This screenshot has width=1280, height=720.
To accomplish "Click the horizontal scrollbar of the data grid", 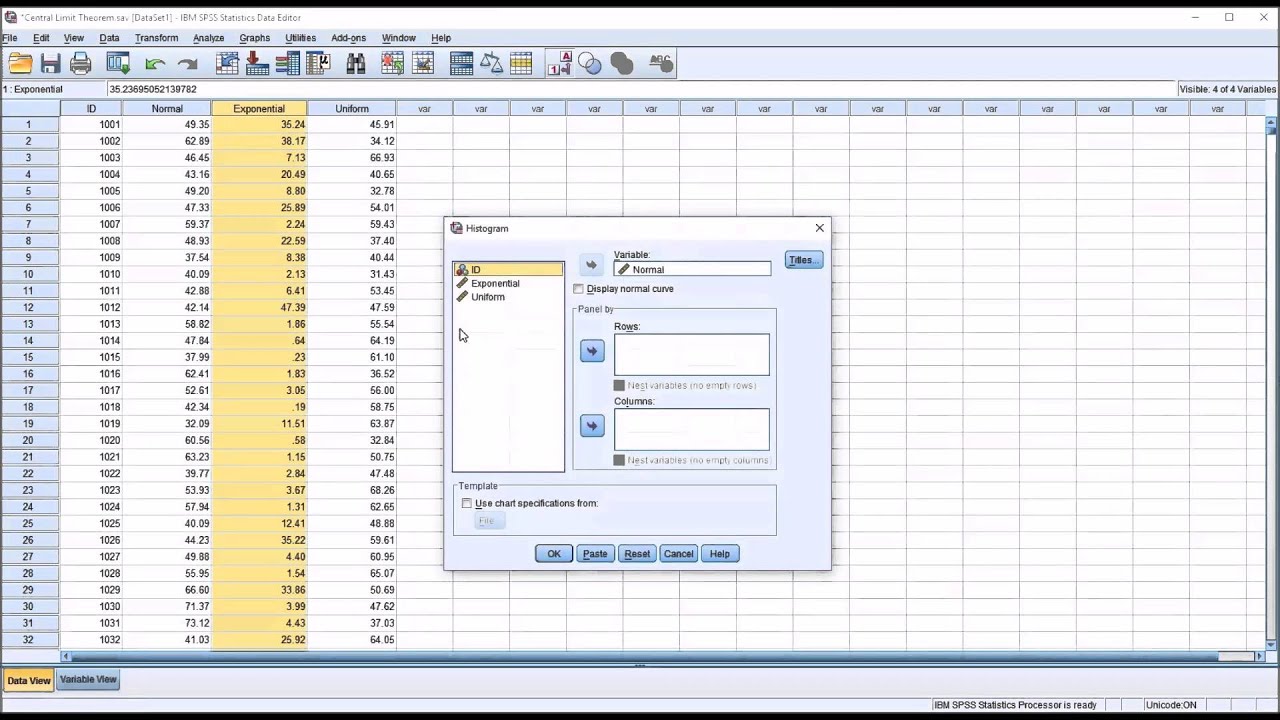I will point(660,657).
